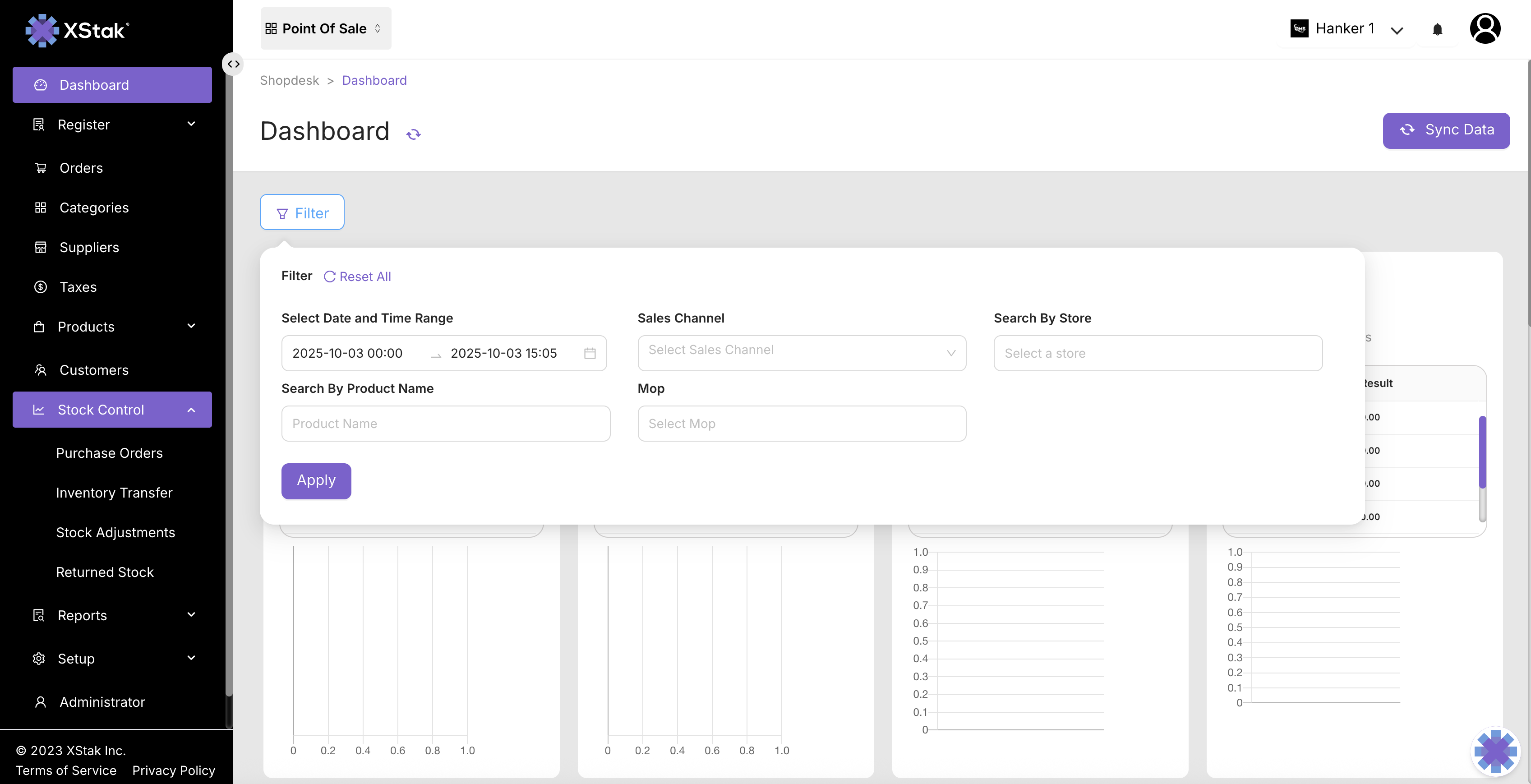The image size is (1531, 784).
Task: Open Purchase Orders in sidebar
Action: [109, 453]
